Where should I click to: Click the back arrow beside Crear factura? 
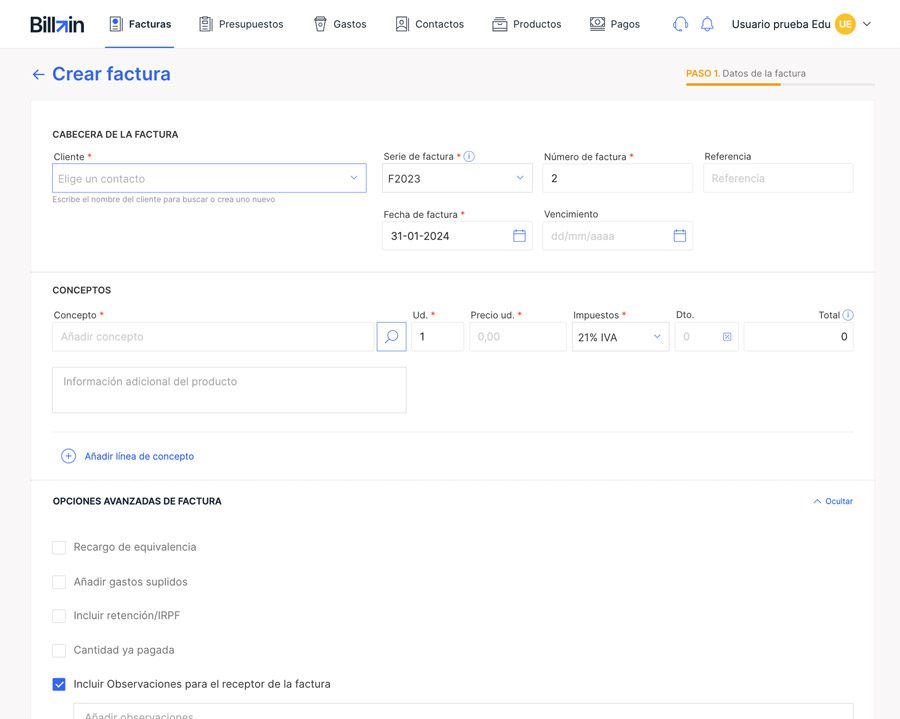(38, 75)
